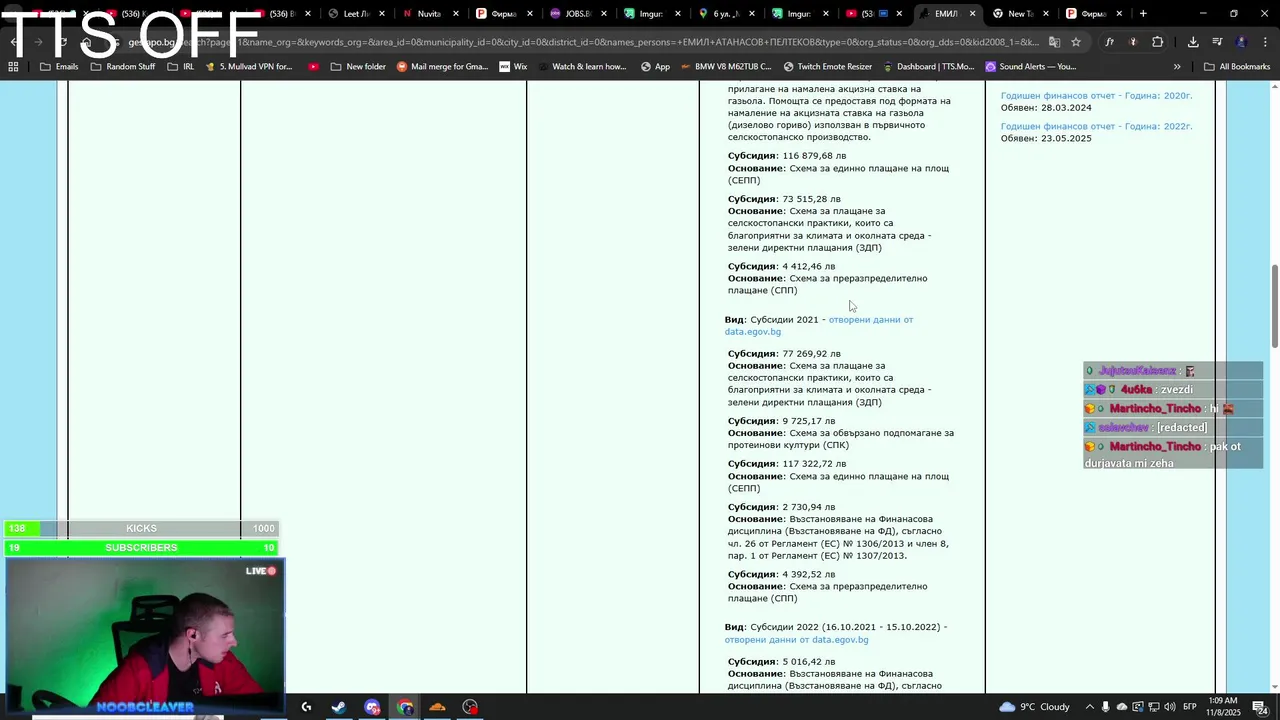Screen dimensions: 1280x720
Task: Click the first pinned taskbar app icon
Action: point(306,707)
